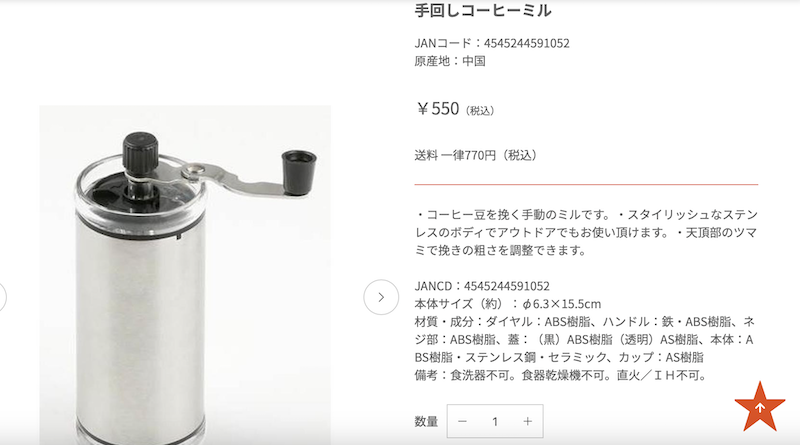Viewport: 800px width, 445px height.
Task: Click the orange star back-to-top button
Action: [760, 407]
